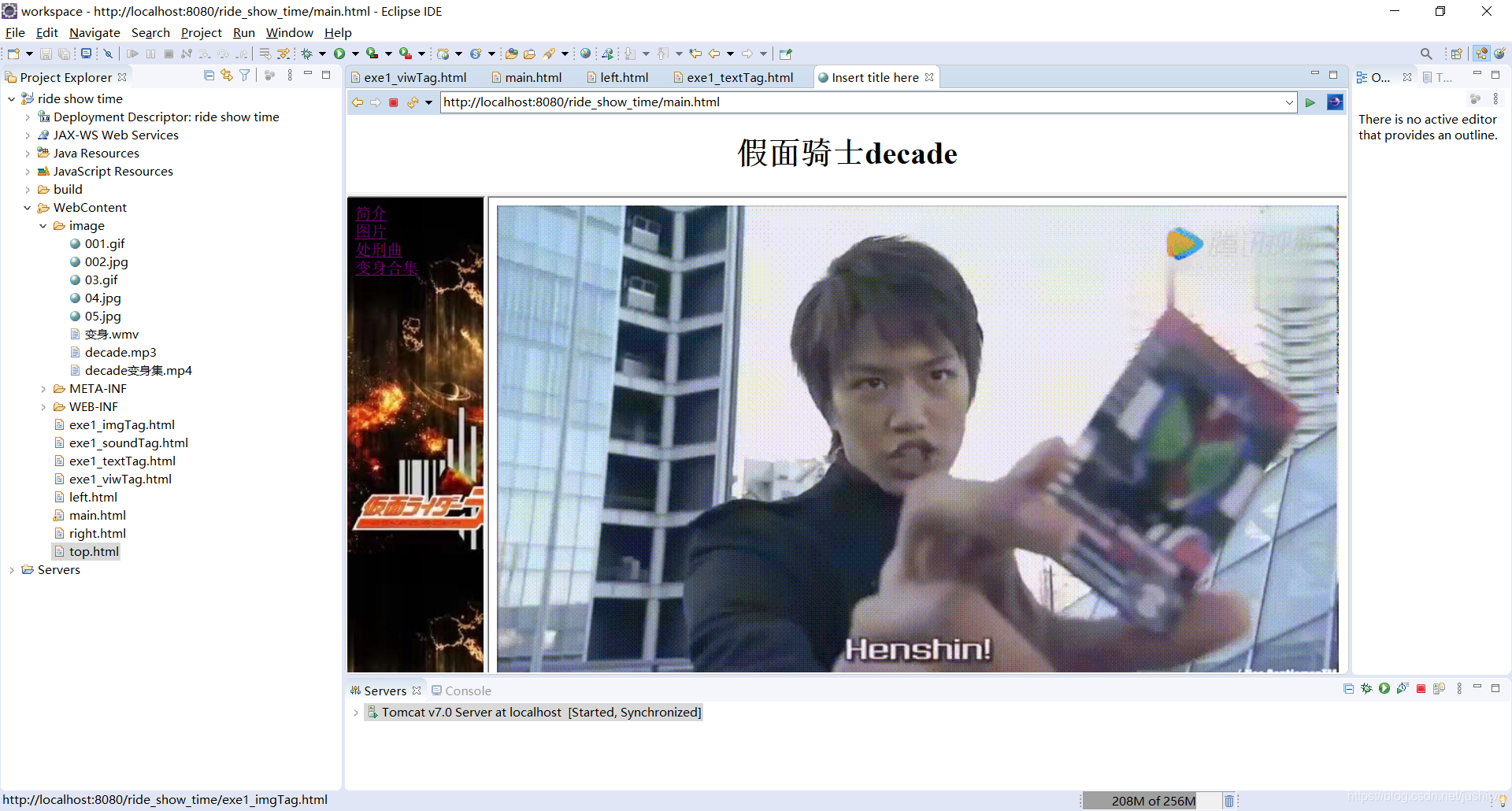This screenshot has width=1512, height=811.
Task: Click the Tip of the Day lightbulb
Action: pos(1503,800)
